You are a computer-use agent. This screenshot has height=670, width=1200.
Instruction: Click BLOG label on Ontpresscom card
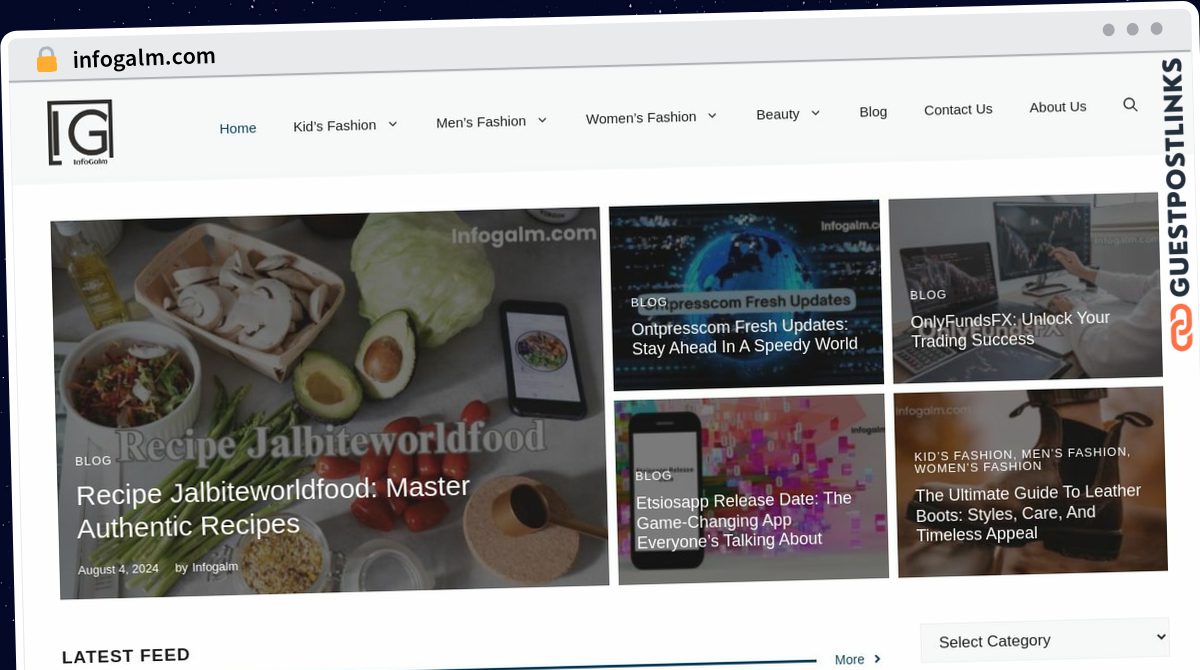(x=649, y=302)
